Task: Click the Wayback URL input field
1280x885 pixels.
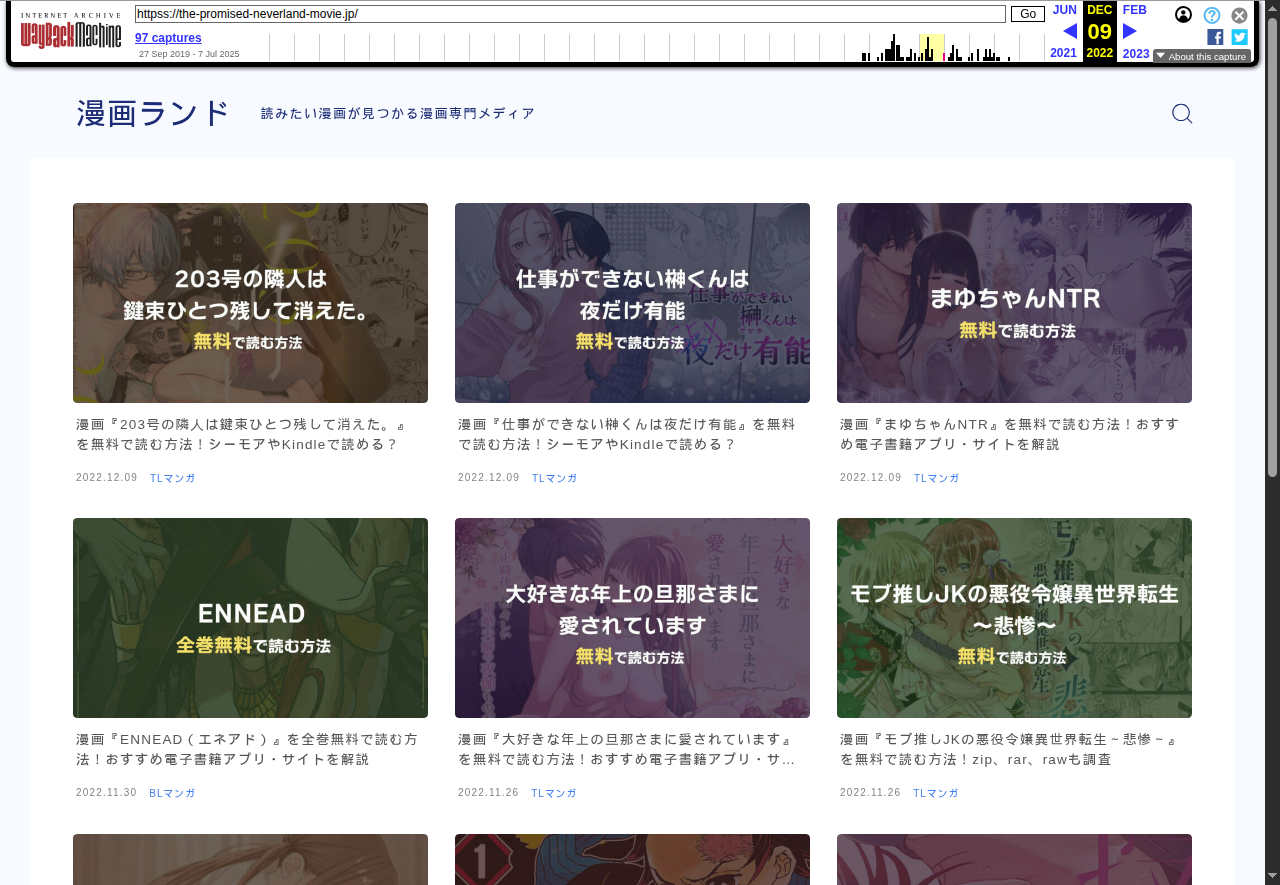Action: click(570, 14)
